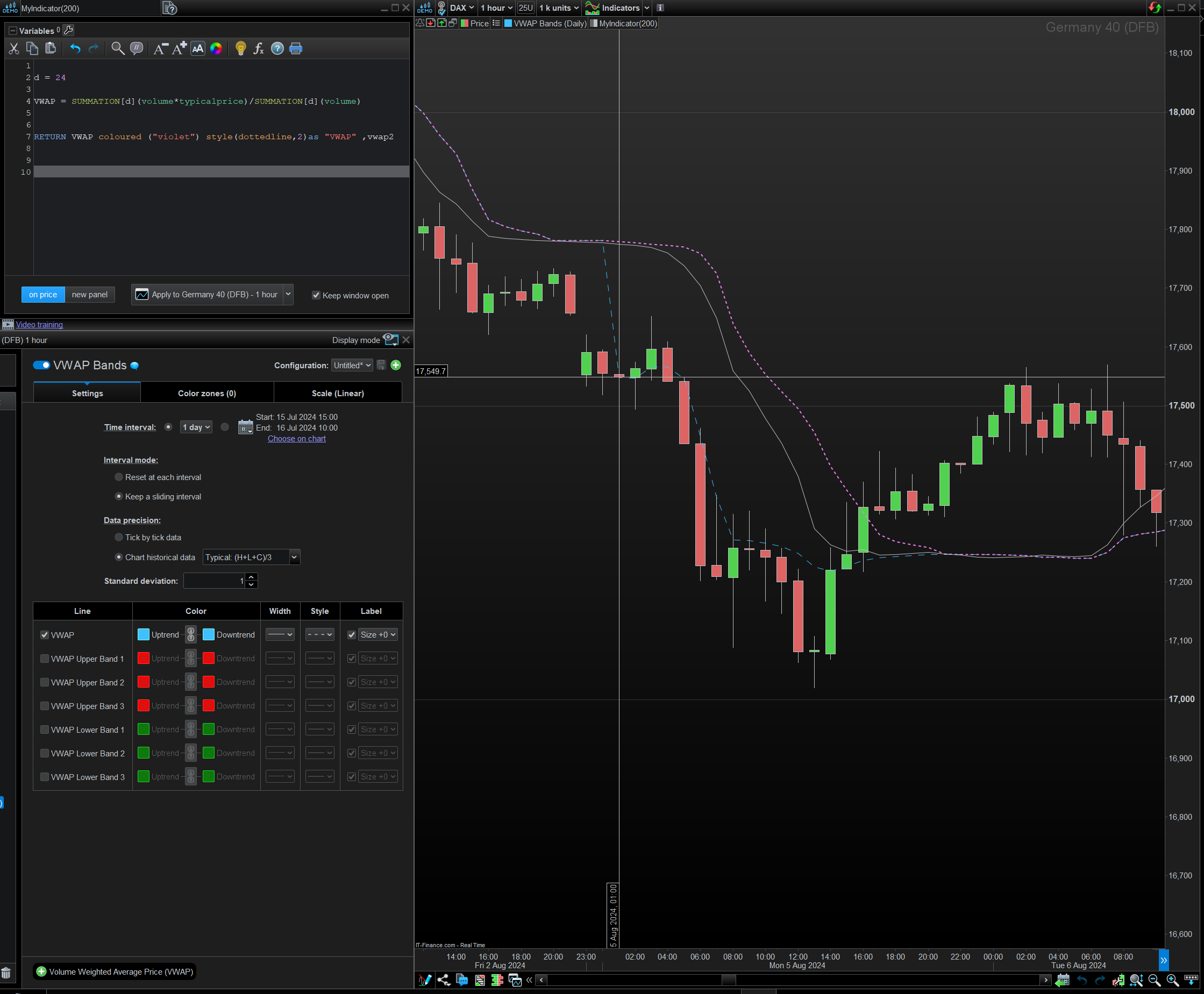Screen dimensions: 1204x994
Task: Click the VWAP Uptrend blue color swatch
Action: pos(144,634)
